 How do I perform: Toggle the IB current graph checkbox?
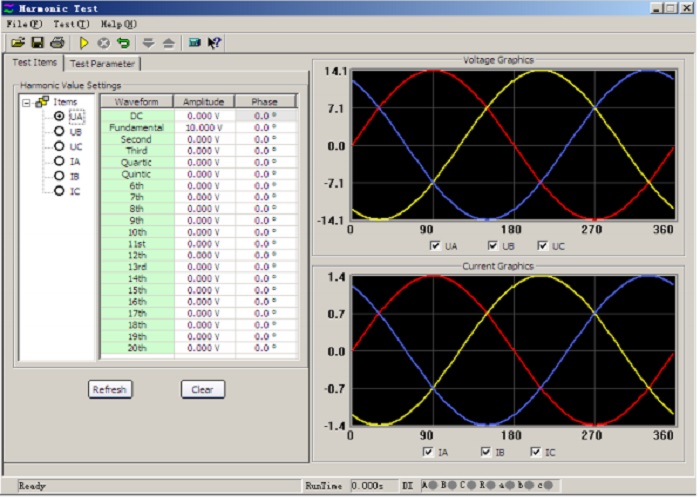486,452
